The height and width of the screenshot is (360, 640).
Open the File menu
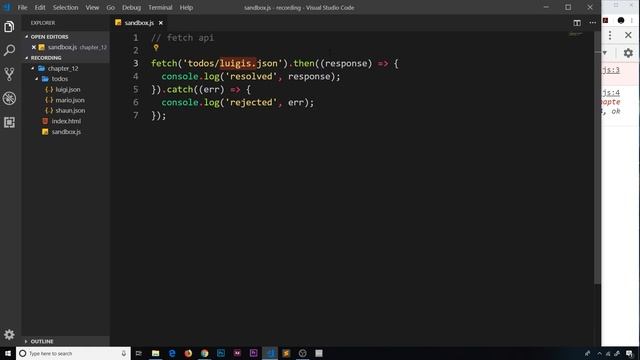tap(22, 7)
